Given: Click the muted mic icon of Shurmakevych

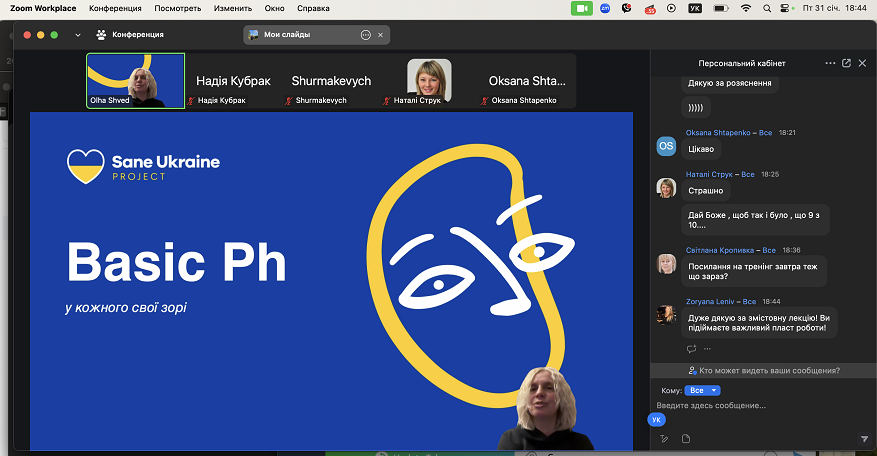Looking at the screenshot, I should 289,101.
